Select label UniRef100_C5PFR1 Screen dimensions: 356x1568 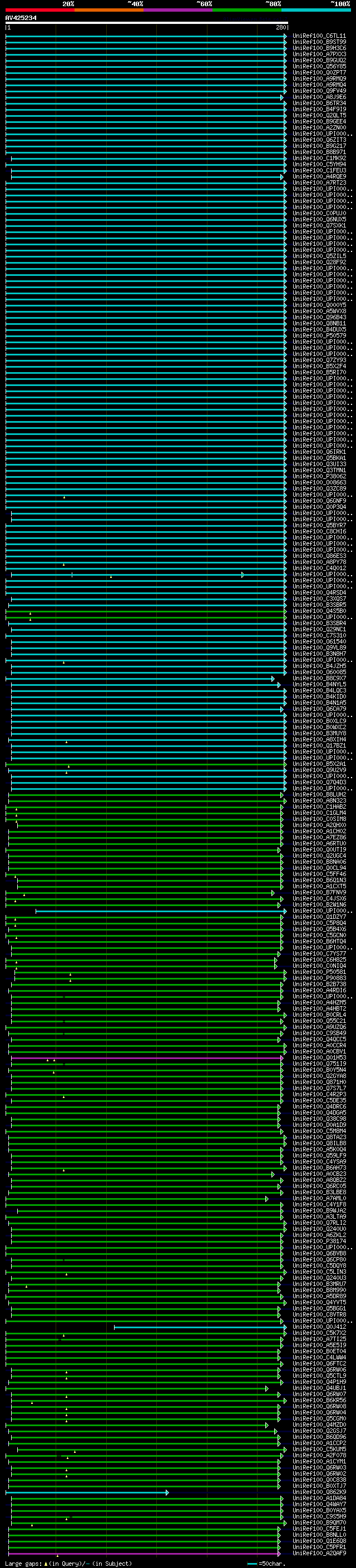coord(319,1547)
